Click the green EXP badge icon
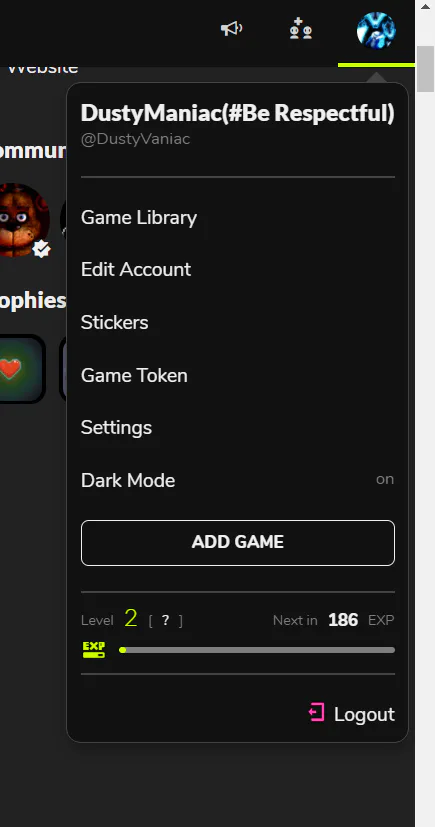Image resolution: width=435 pixels, height=827 pixels. [94, 650]
